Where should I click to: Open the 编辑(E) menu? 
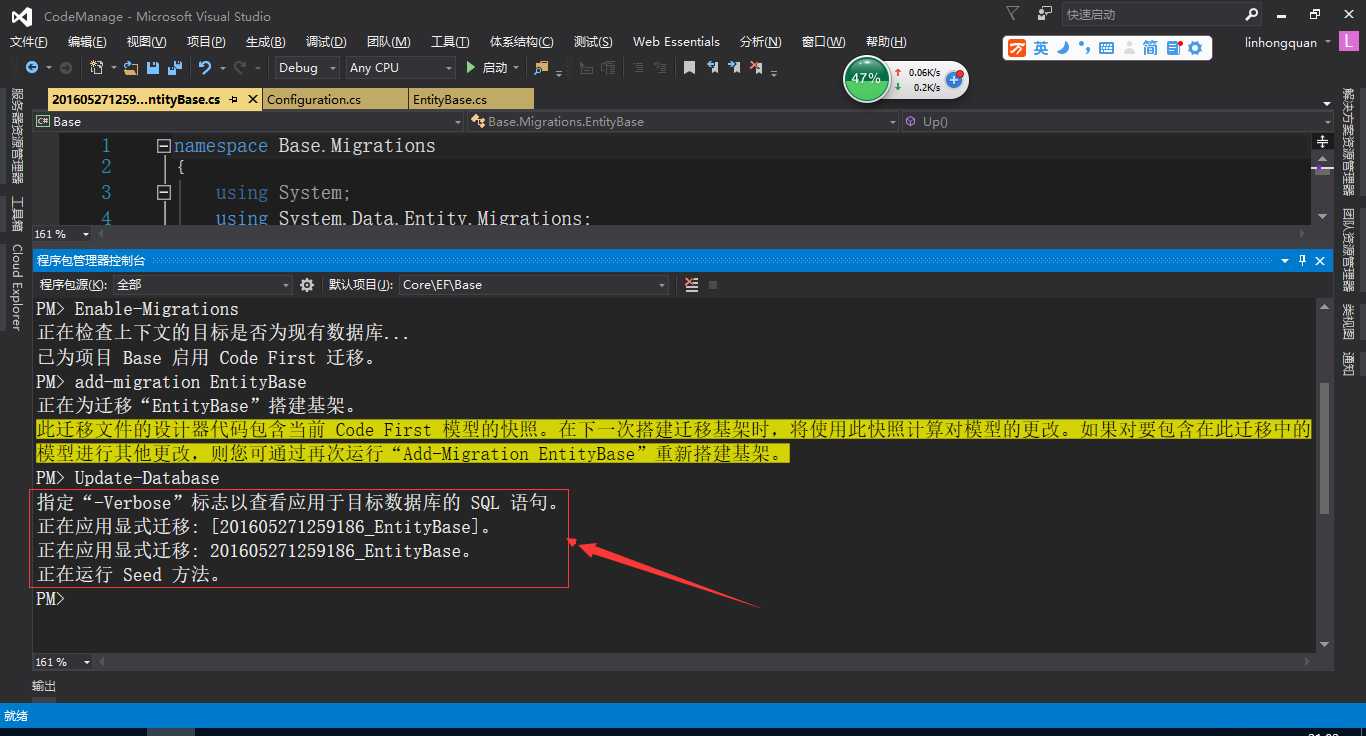pyautogui.click(x=87, y=42)
